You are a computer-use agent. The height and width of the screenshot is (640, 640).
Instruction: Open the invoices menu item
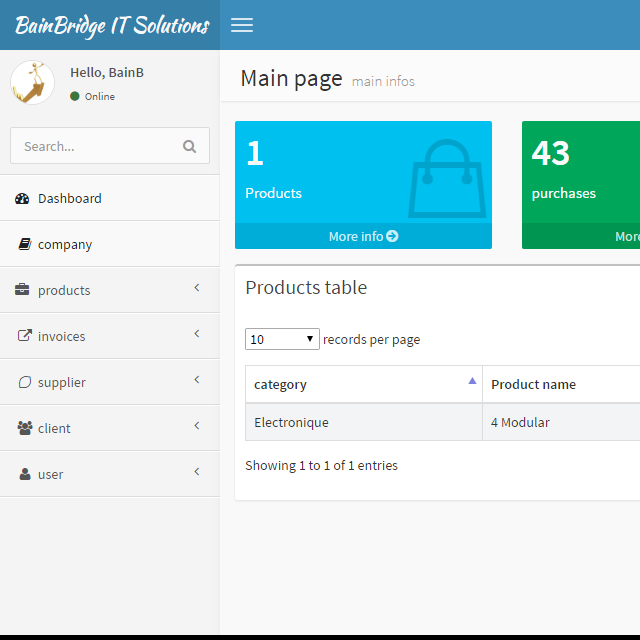tap(110, 336)
